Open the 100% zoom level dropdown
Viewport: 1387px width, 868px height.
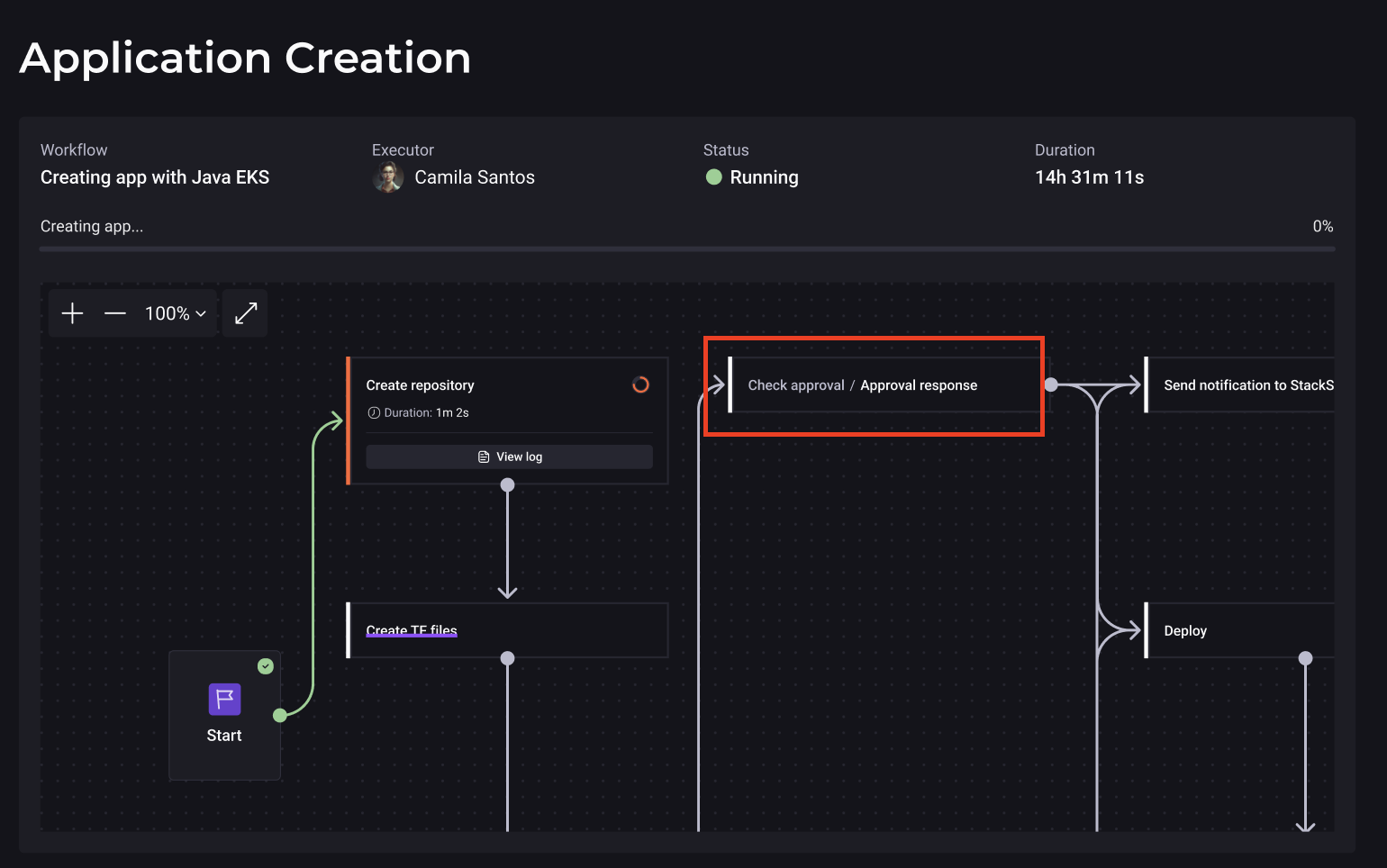click(x=176, y=313)
